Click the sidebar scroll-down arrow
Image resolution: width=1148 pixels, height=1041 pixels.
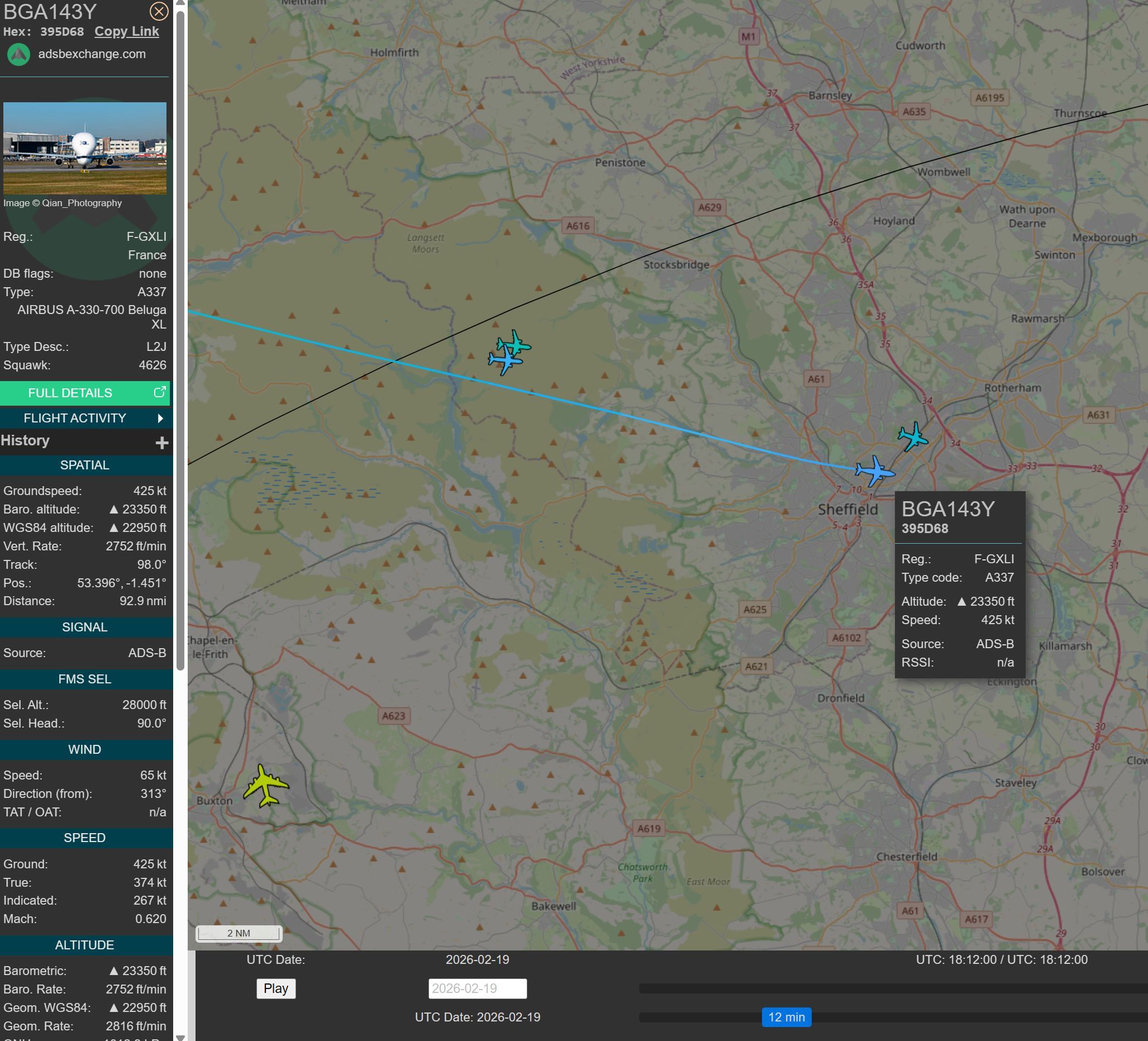tap(180, 1037)
